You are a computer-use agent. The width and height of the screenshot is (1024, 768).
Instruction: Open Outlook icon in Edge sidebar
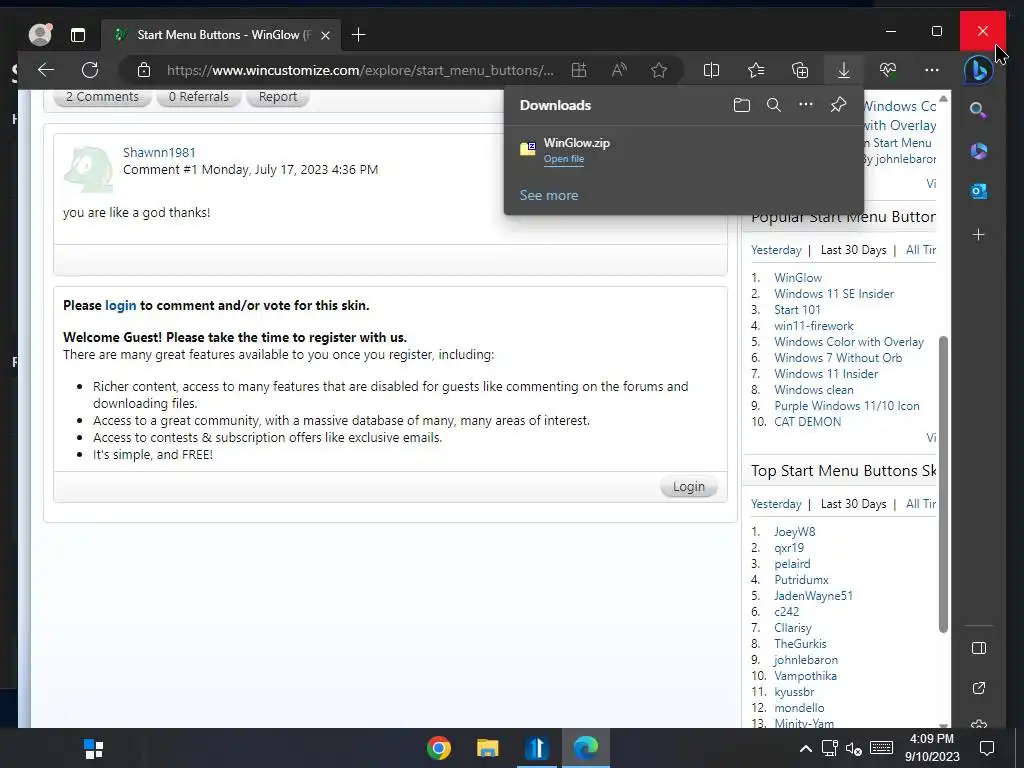(978, 191)
